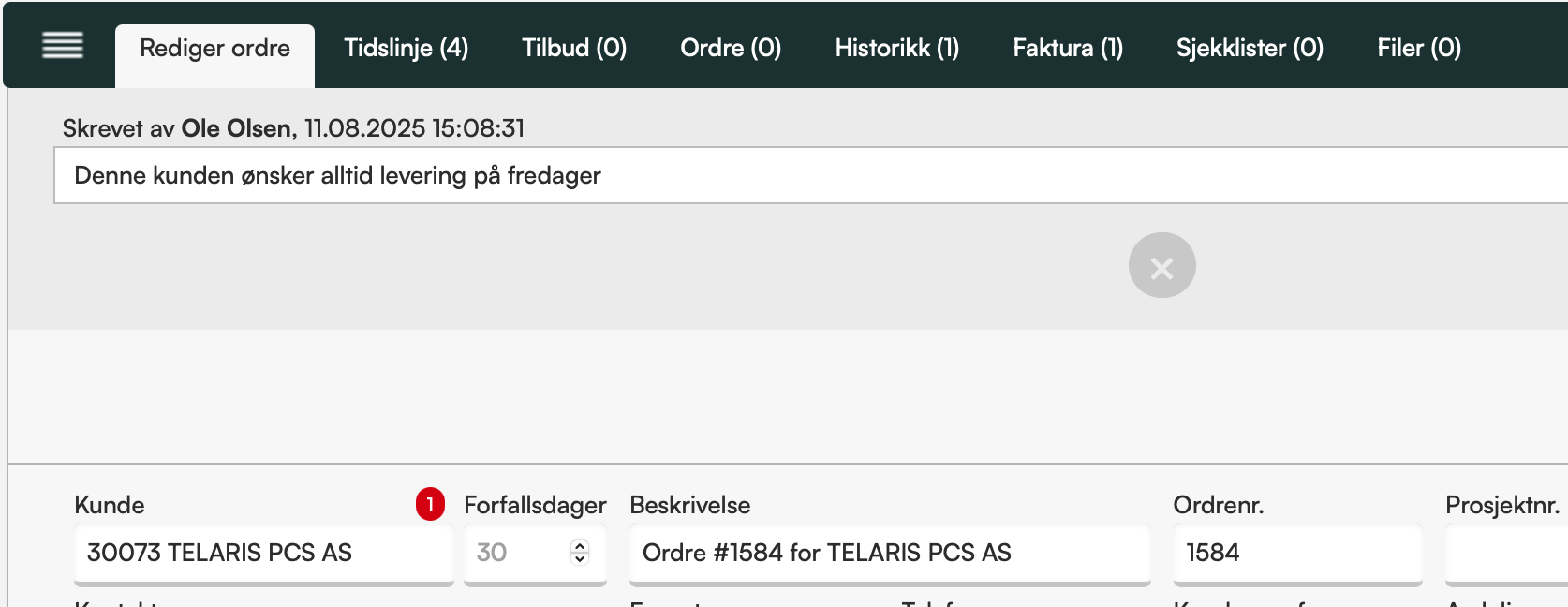This screenshot has width=1568, height=607.
Task: Click the author name Ole Olsen
Action: (x=236, y=128)
